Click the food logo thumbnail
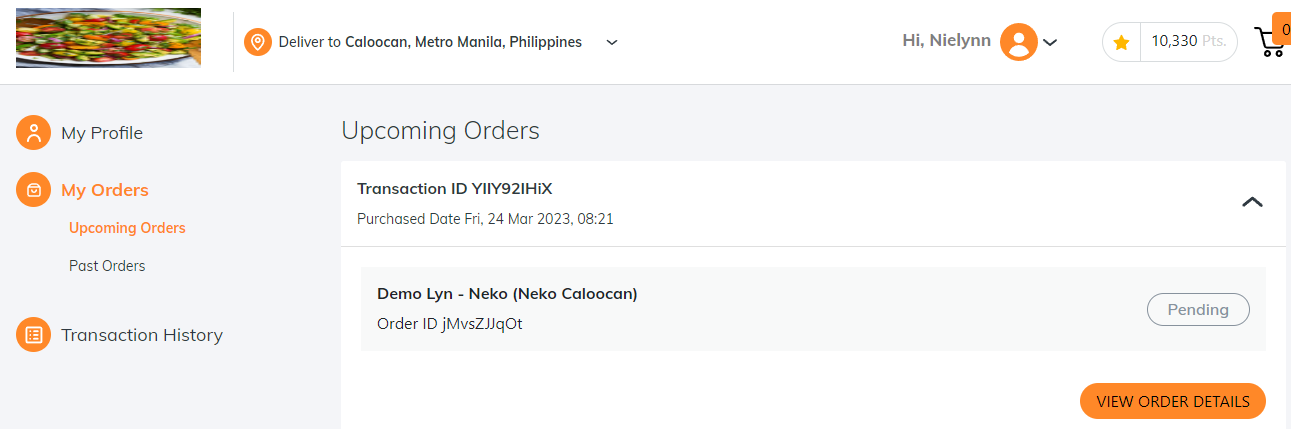The height and width of the screenshot is (429, 1291). 108,38
